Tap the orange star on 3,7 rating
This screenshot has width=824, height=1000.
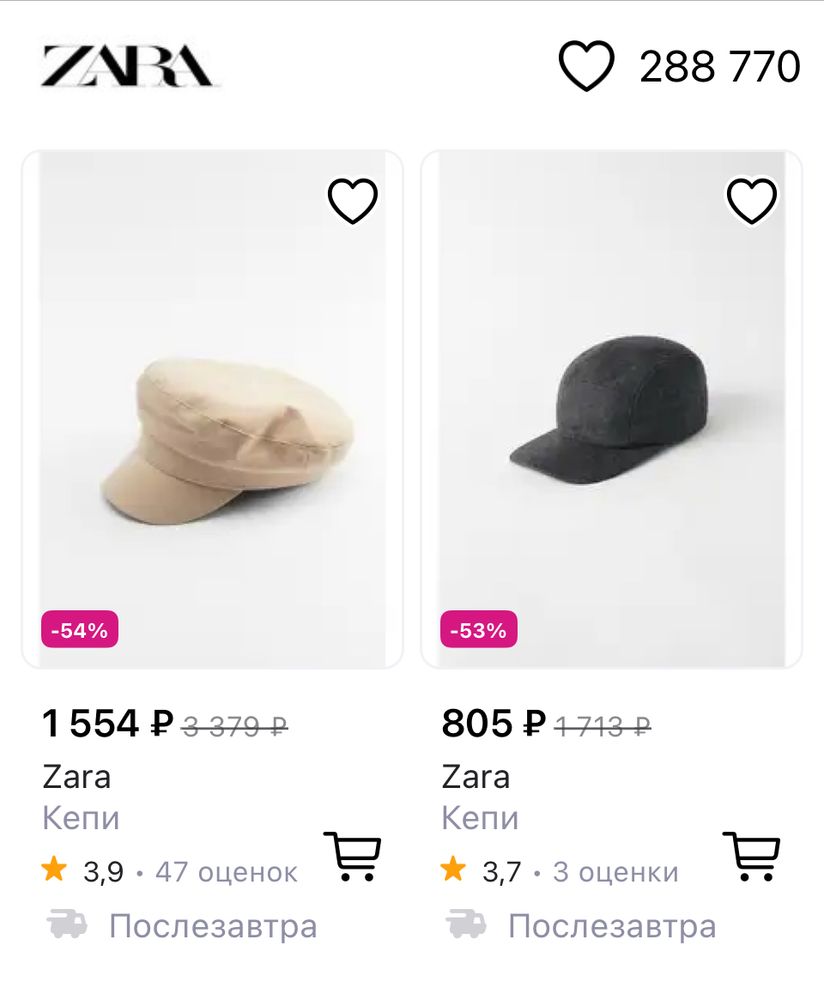pyautogui.click(x=453, y=870)
